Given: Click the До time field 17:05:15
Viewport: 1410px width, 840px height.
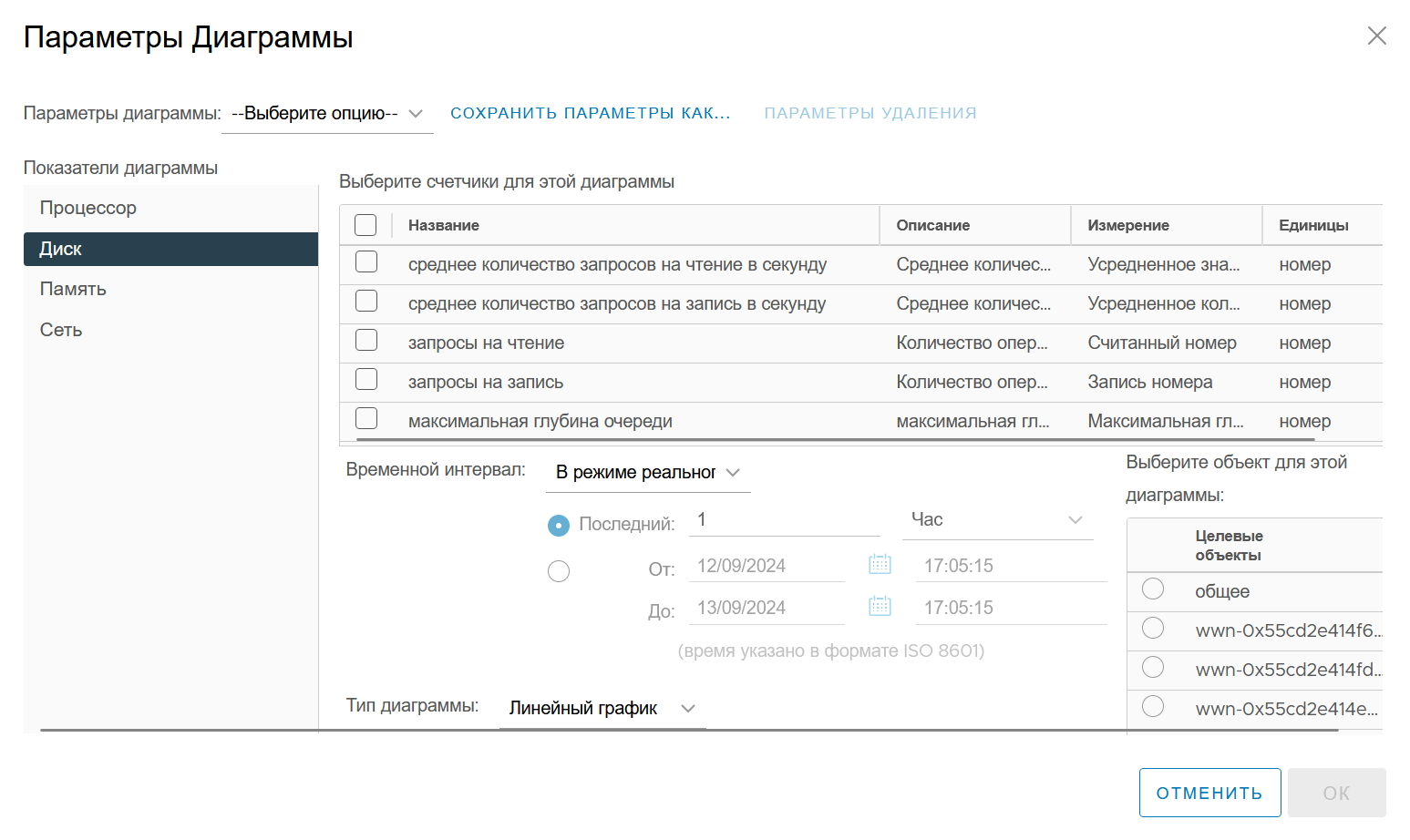Looking at the screenshot, I should click(1012, 608).
